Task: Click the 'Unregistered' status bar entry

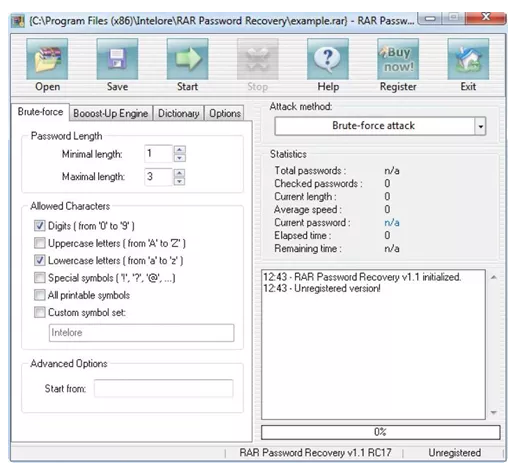Action: [454, 453]
